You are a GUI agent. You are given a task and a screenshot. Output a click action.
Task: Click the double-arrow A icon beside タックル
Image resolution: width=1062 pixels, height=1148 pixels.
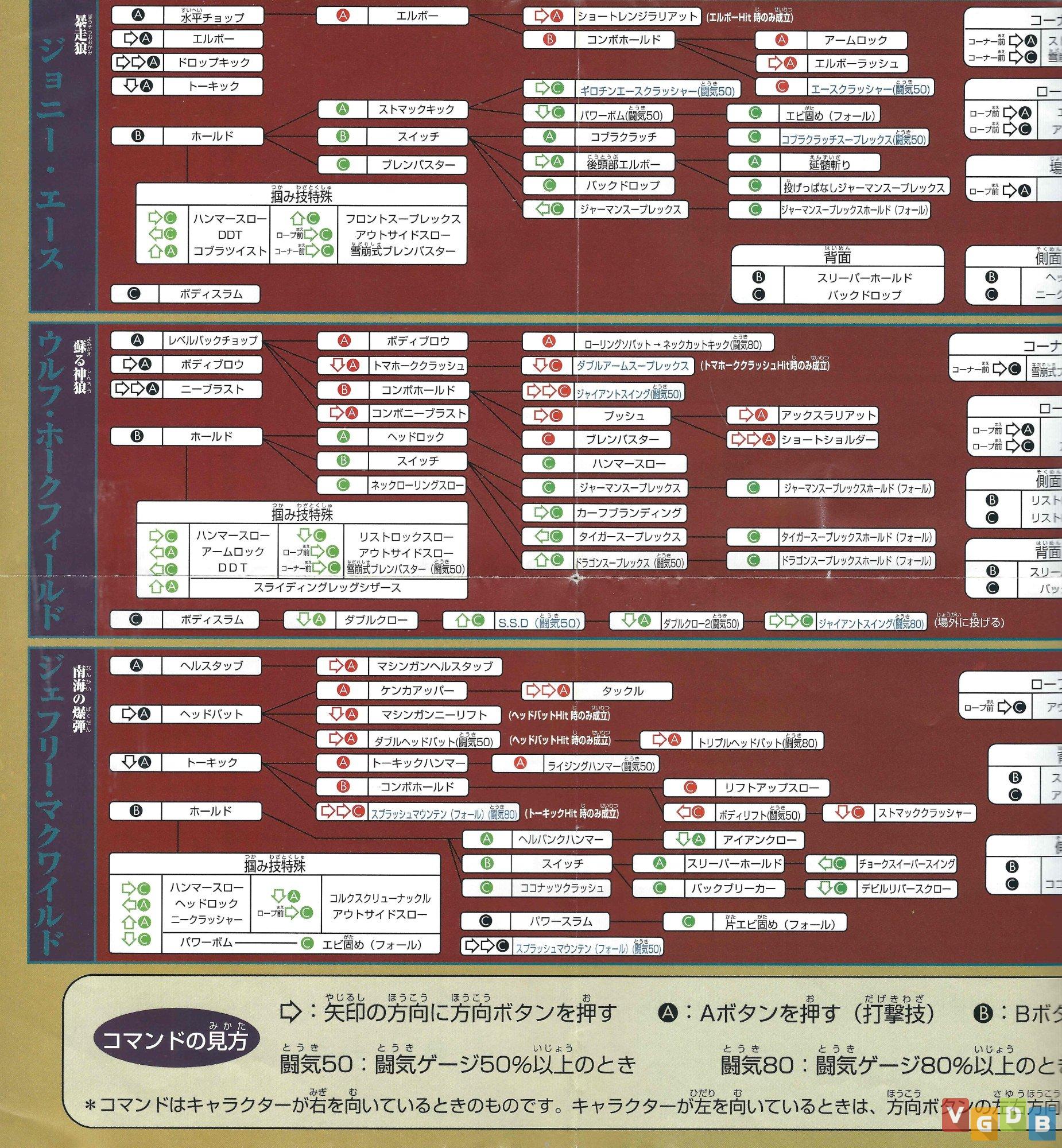[548, 690]
